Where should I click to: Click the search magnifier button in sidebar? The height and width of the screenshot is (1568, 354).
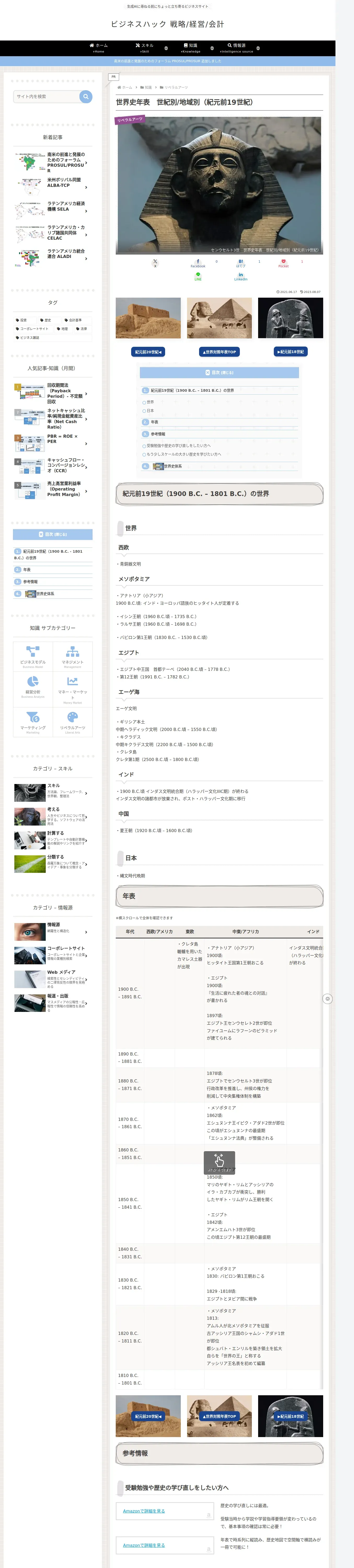(86, 96)
